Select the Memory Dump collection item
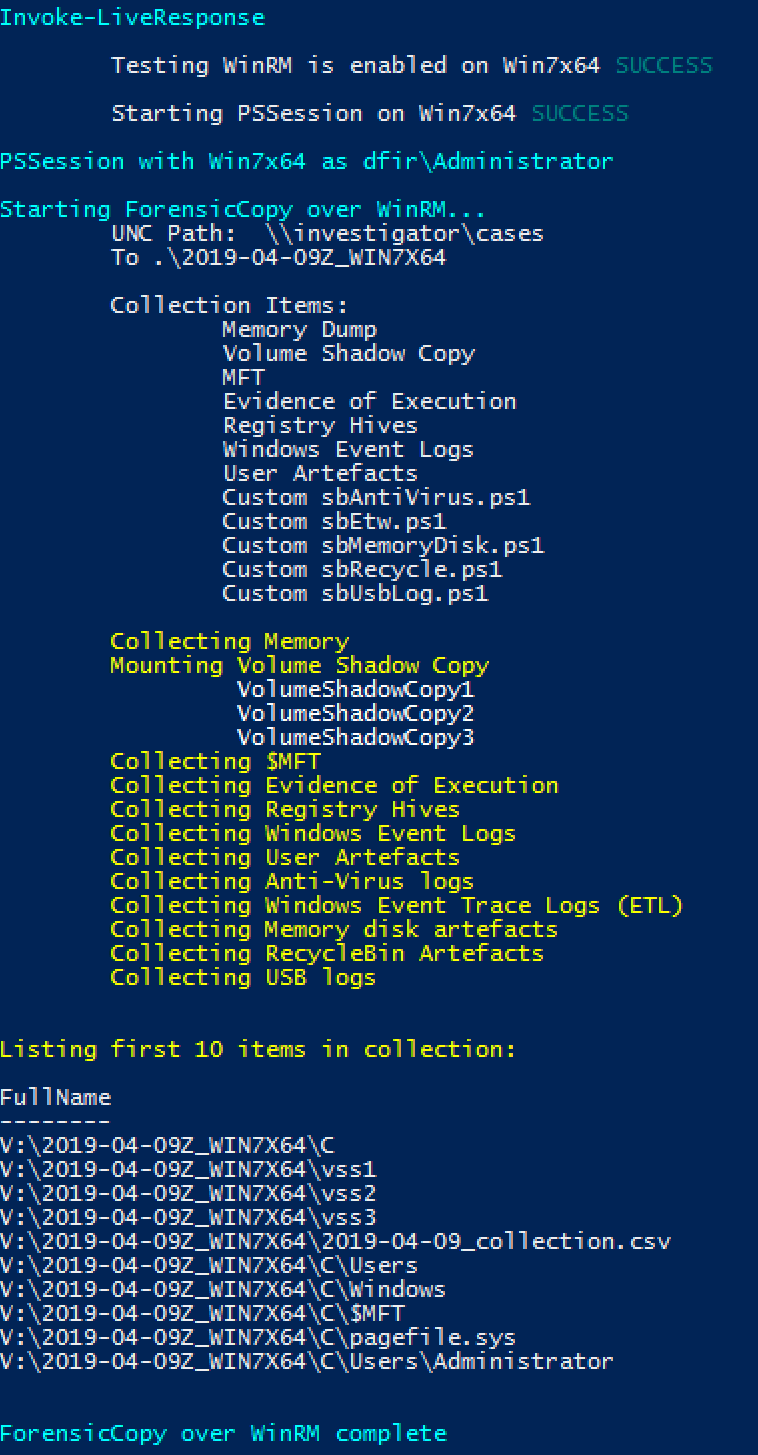The width and height of the screenshot is (758, 1455). click(x=300, y=330)
